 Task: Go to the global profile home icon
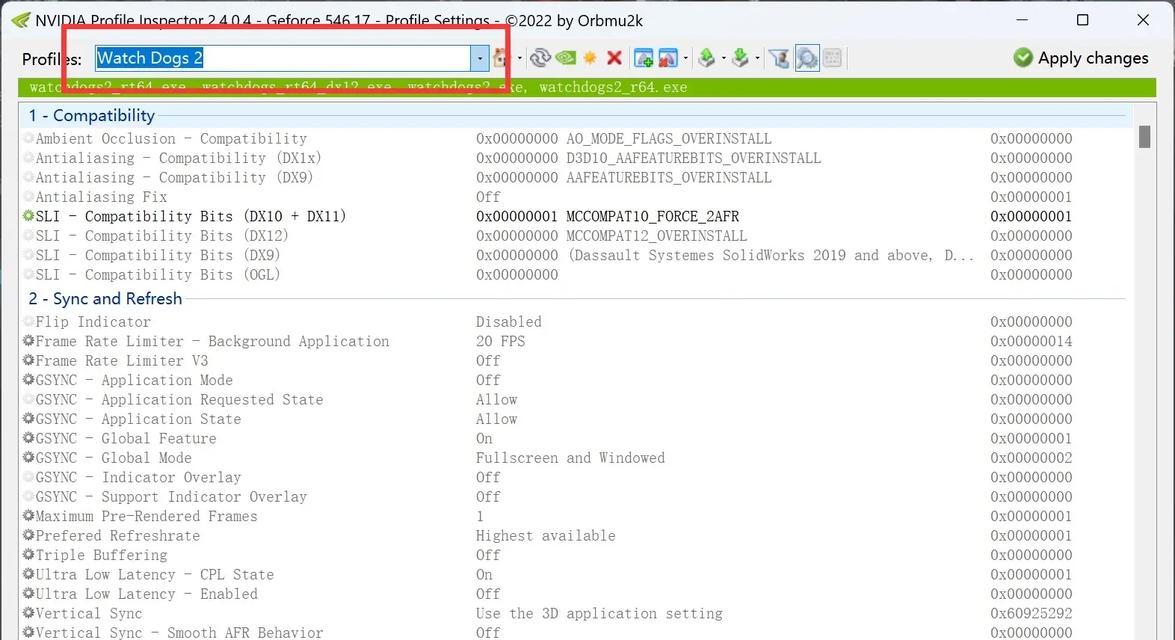[x=501, y=58]
